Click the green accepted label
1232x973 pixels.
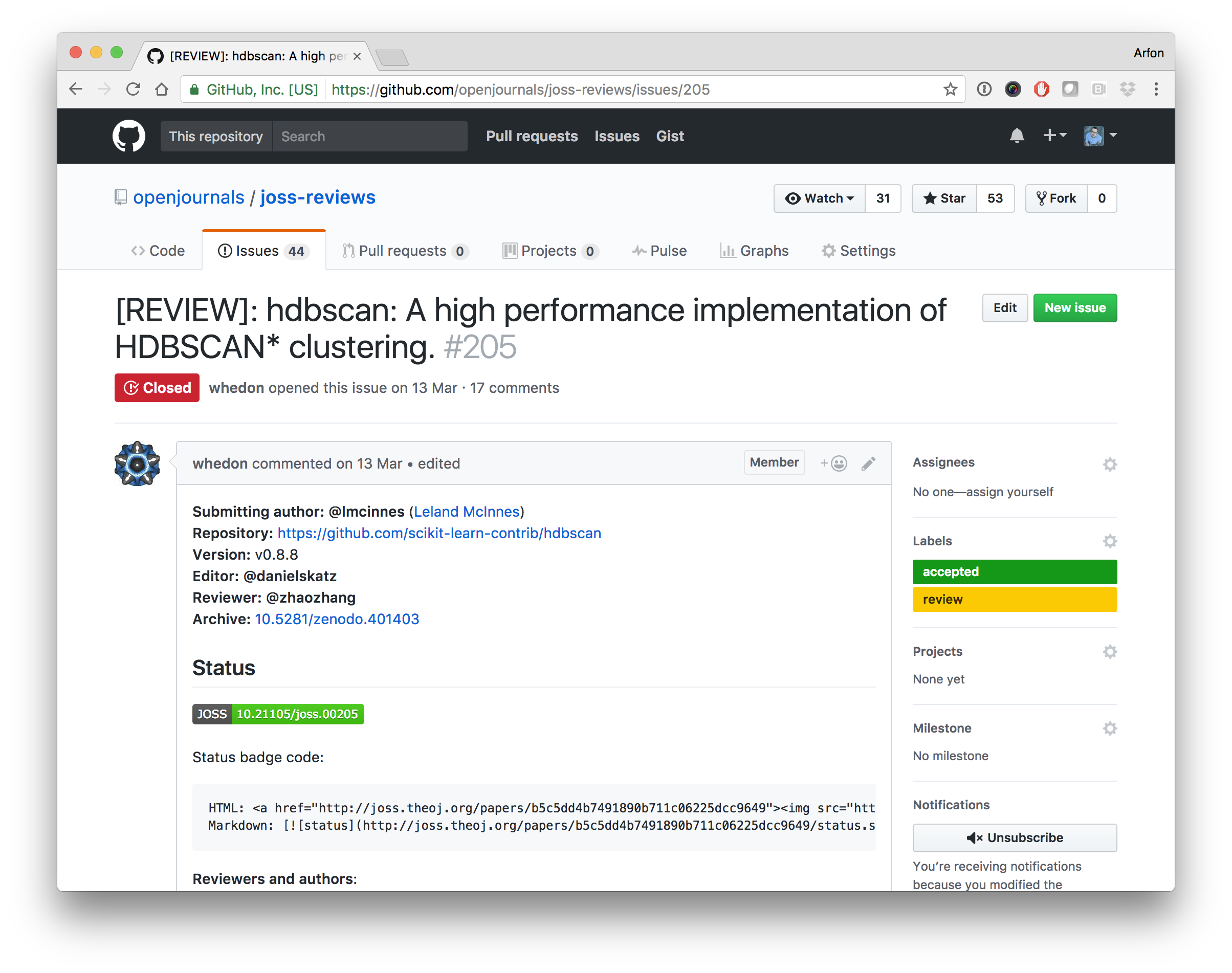click(x=1015, y=572)
